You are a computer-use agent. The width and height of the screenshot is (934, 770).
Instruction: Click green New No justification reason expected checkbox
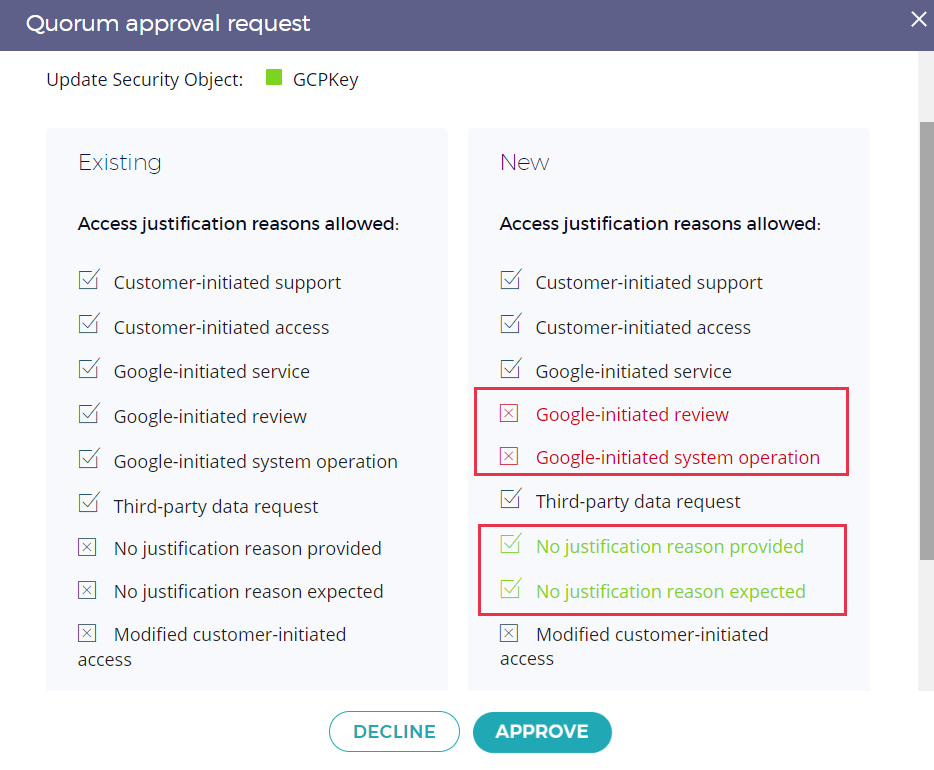tap(510, 590)
